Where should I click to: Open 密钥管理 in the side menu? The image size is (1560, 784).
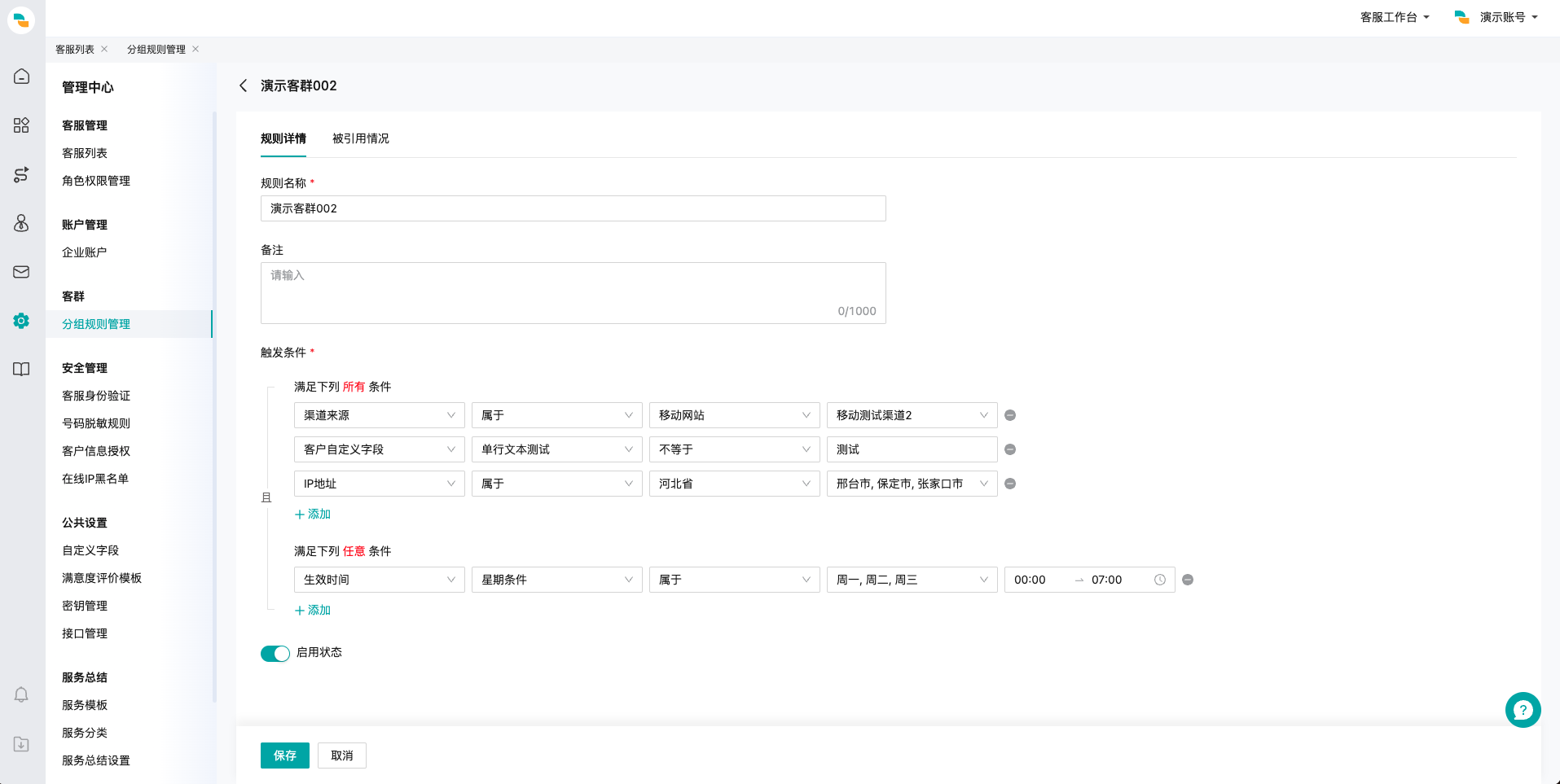click(x=85, y=606)
